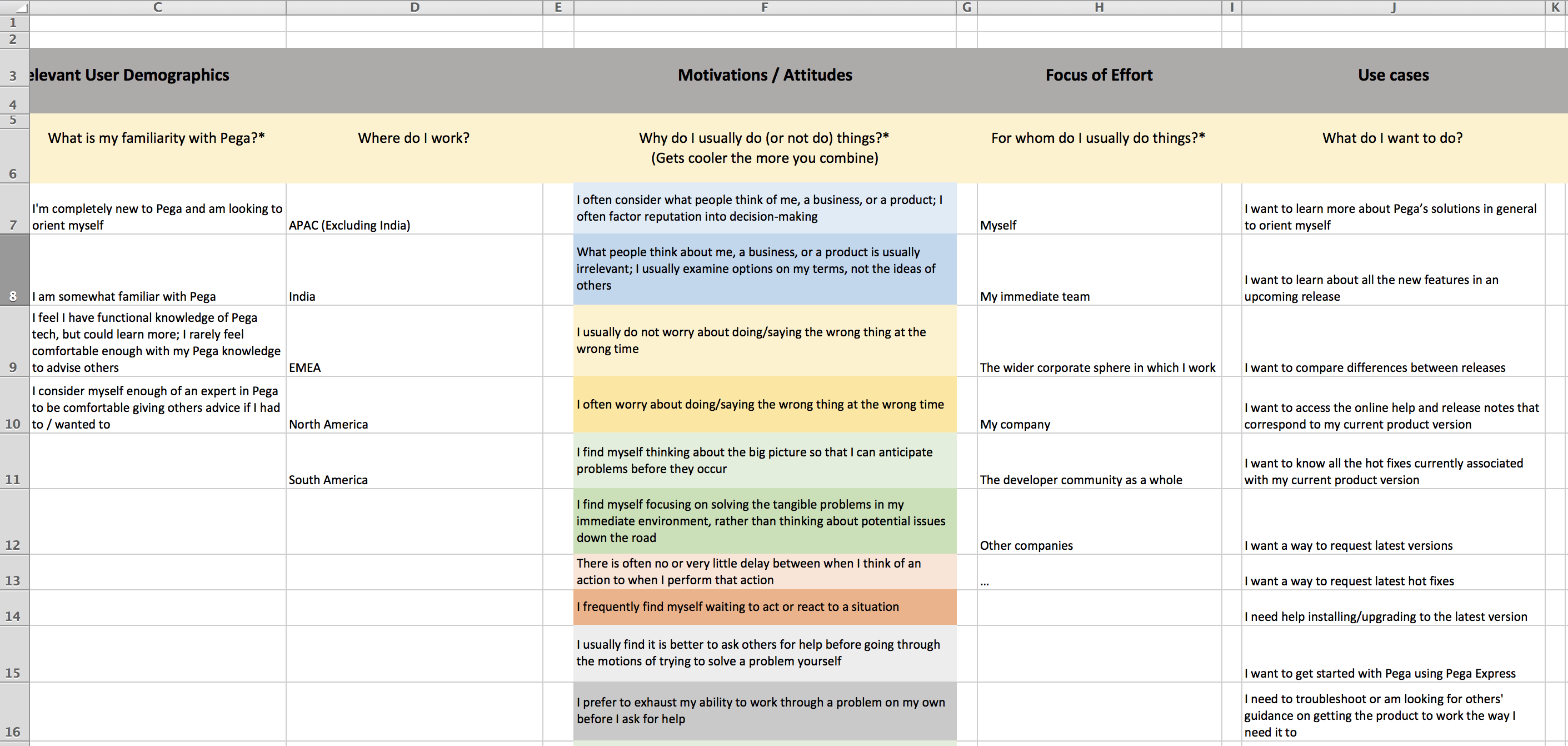
Task: Select 'new features in an upcoming release' cell
Action: click(x=1394, y=270)
